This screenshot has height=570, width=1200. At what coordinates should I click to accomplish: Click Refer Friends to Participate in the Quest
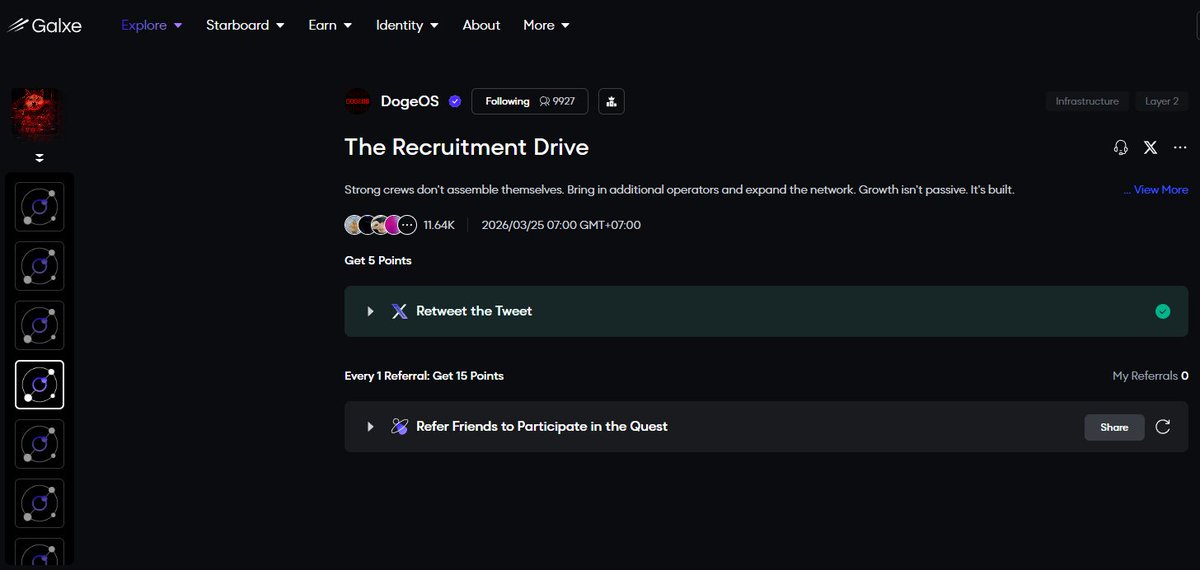pyautogui.click(x=542, y=426)
